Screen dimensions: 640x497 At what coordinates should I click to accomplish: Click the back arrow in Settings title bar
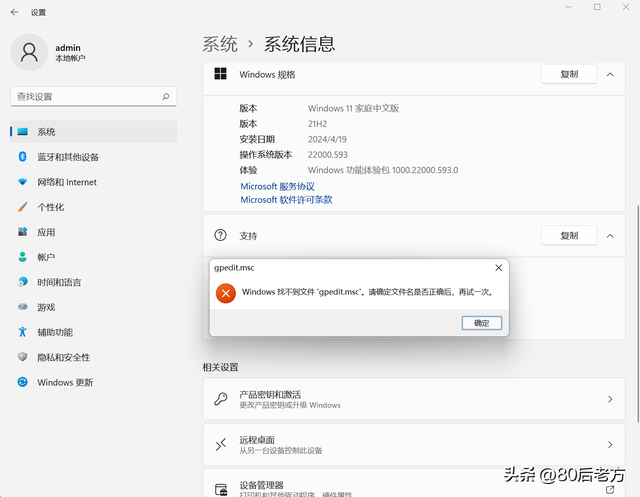coord(15,12)
